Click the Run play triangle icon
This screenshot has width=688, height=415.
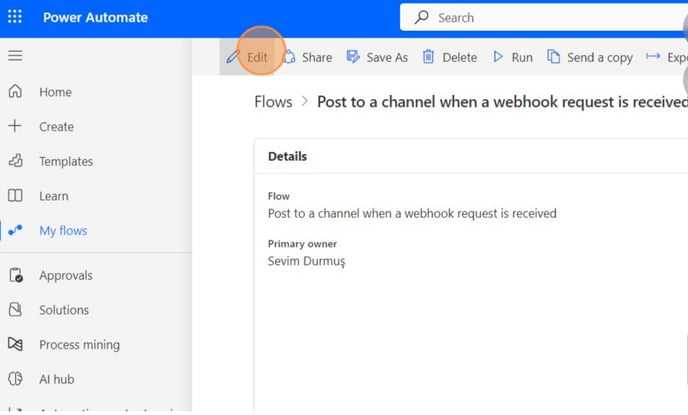tap(498, 57)
